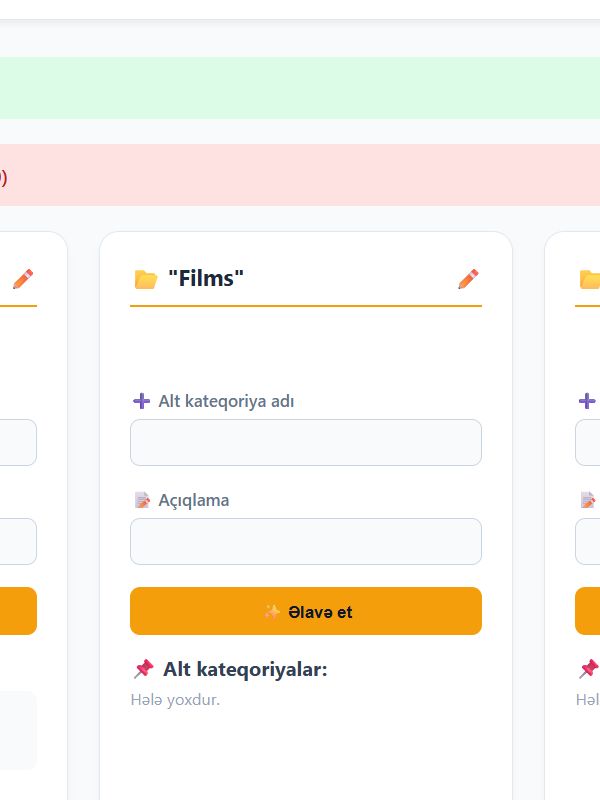This screenshot has width=600, height=800.
Task: Click the purple plus icon on the right-edge card
Action: [x=587, y=401]
